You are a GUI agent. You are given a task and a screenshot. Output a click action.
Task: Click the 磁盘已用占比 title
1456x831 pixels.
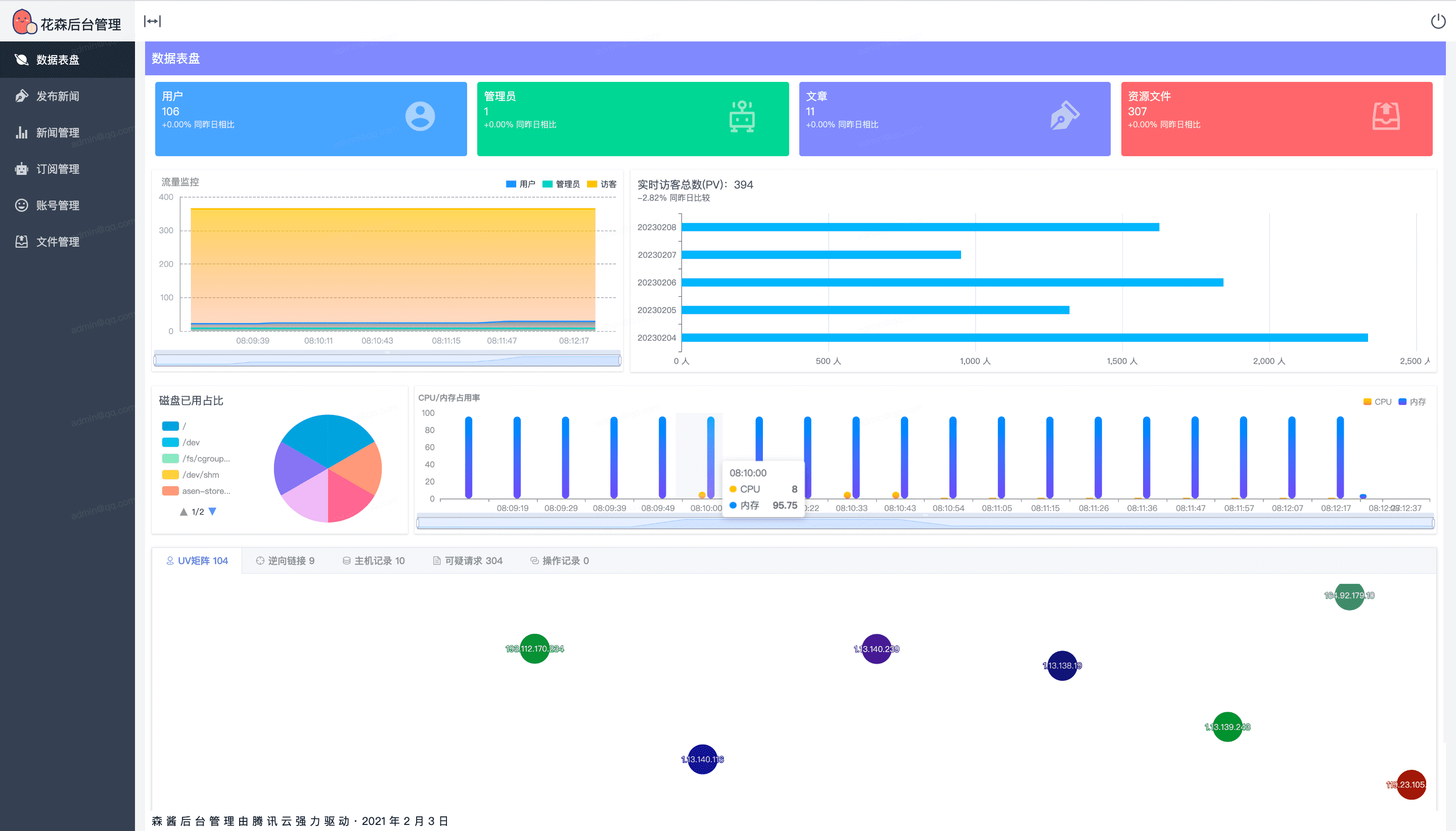pyautogui.click(x=191, y=401)
